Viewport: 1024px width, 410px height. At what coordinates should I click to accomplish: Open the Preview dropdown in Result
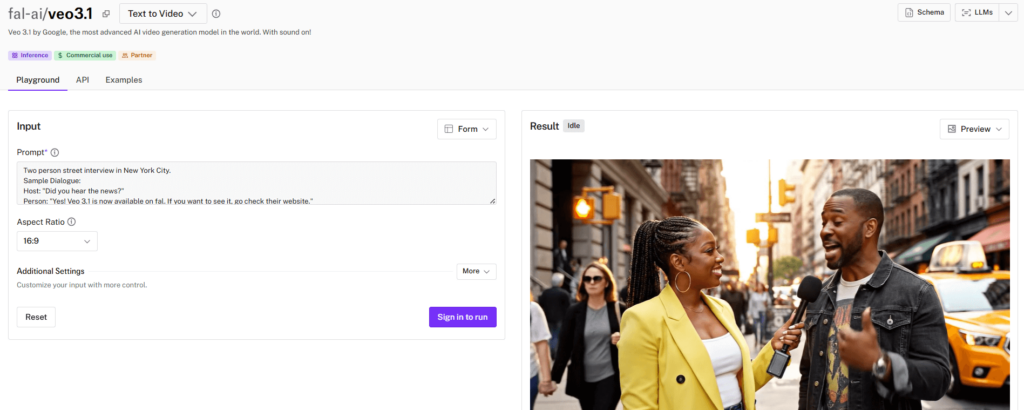[975, 129]
